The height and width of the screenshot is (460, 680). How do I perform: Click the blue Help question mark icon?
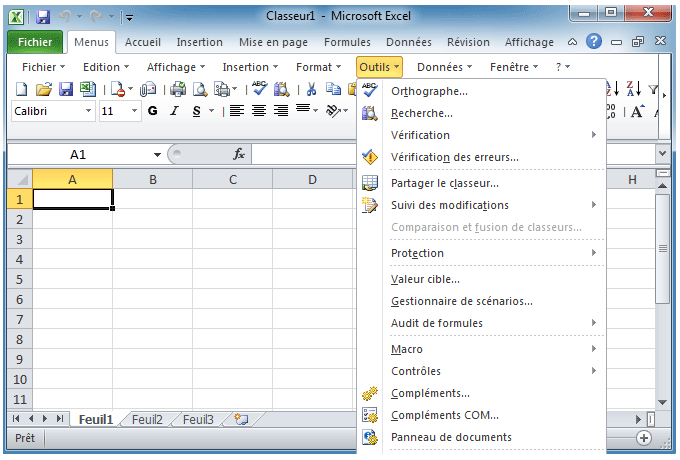[594, 42]
